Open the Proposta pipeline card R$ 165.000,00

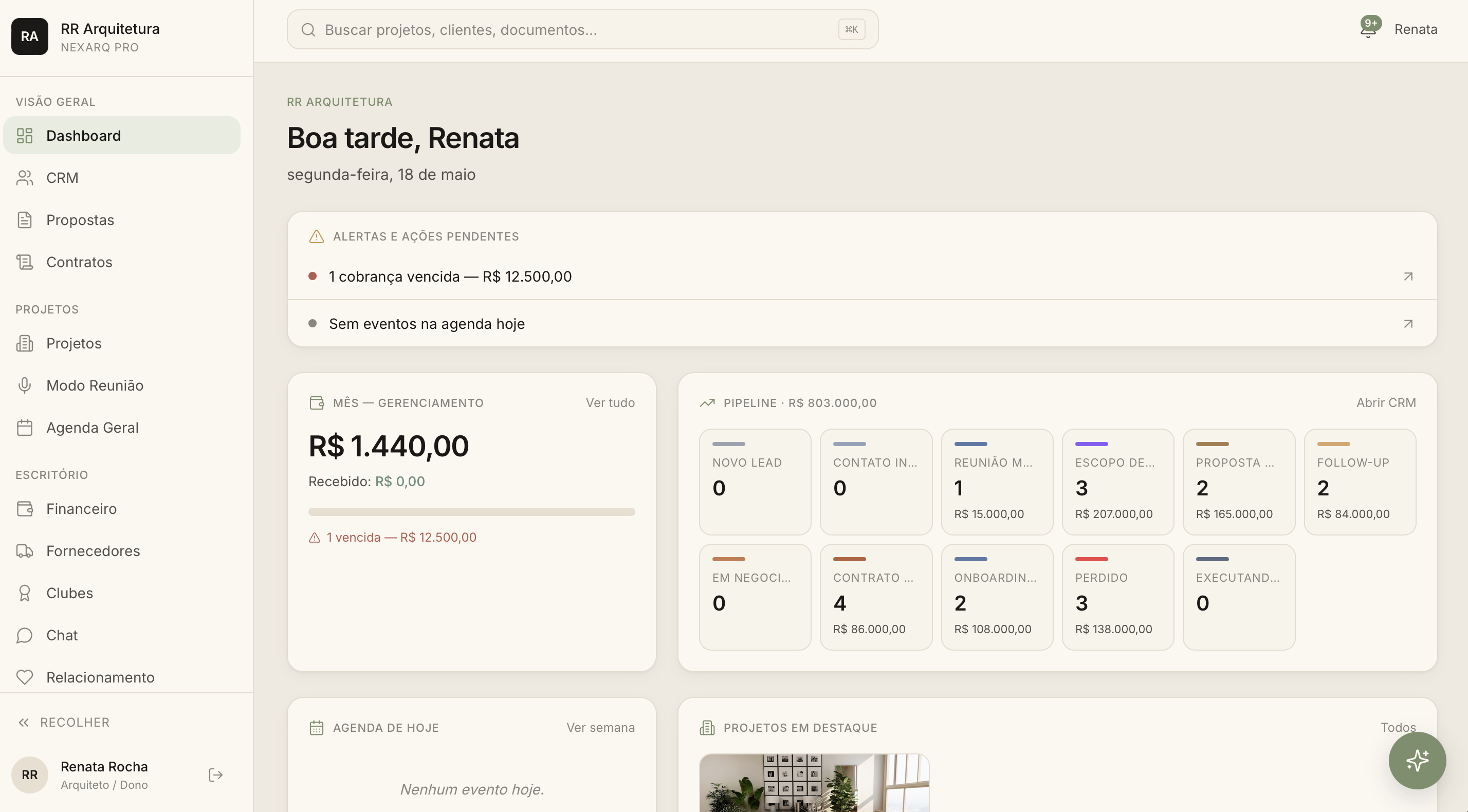pyautogui.click(x=1239, y=482)
